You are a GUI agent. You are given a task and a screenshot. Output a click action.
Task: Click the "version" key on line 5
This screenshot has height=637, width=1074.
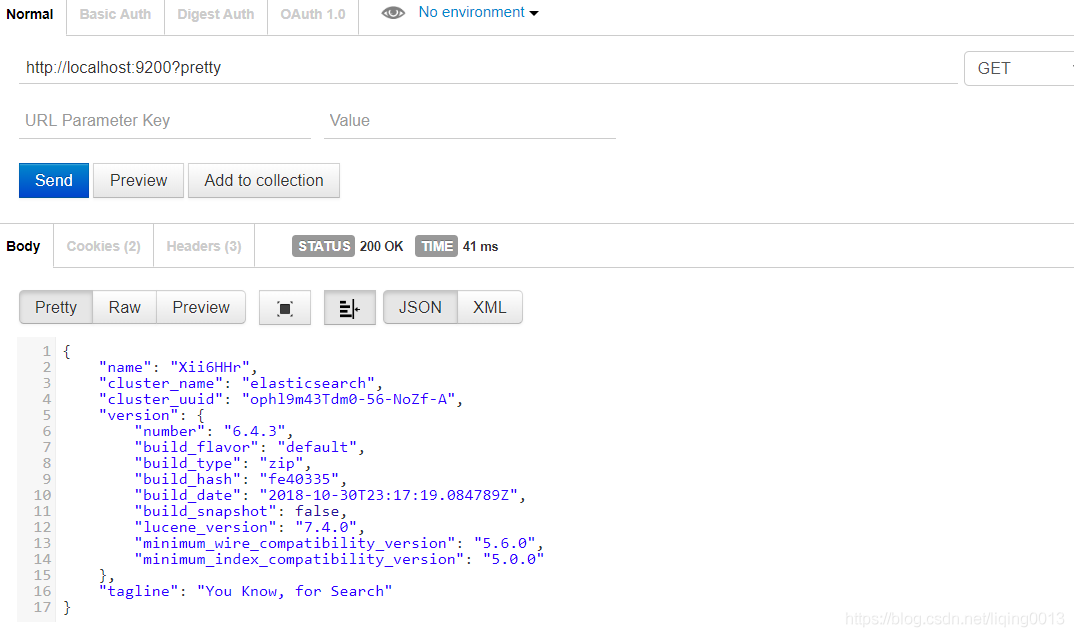click(x=138, y=415)
